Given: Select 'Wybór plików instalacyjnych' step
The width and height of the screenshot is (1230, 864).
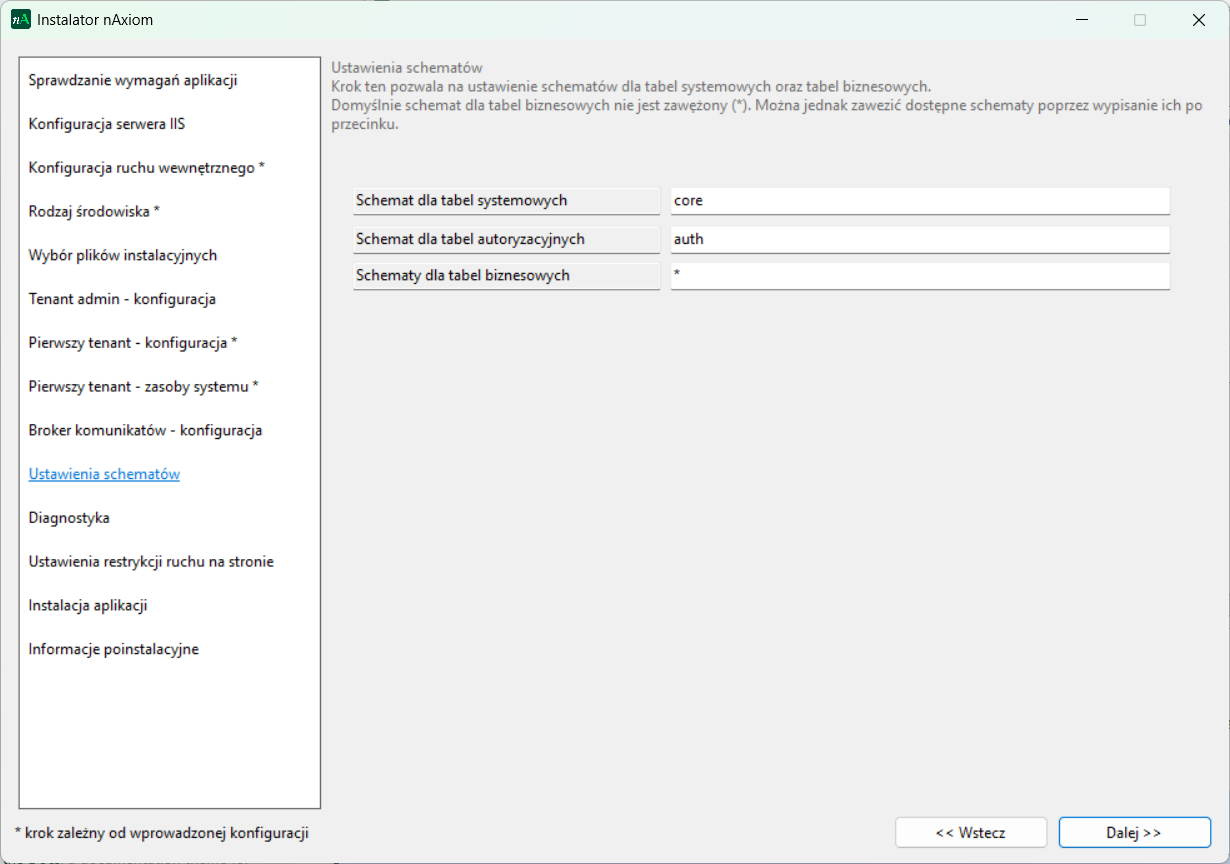Looking at the screenshot, I should point(123,255).
